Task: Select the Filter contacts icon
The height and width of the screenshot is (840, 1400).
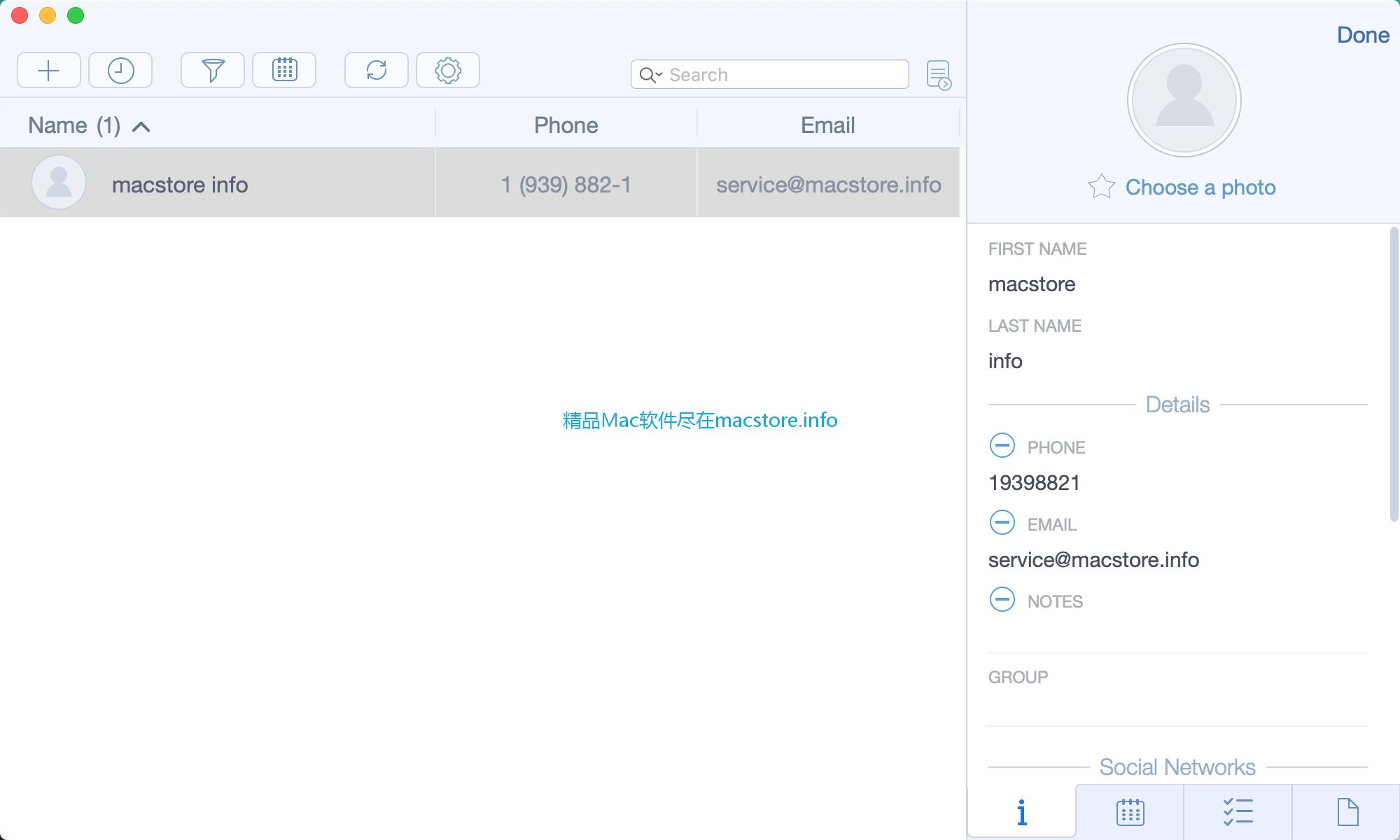Action: pyautogui.click(x=213, y=69)
